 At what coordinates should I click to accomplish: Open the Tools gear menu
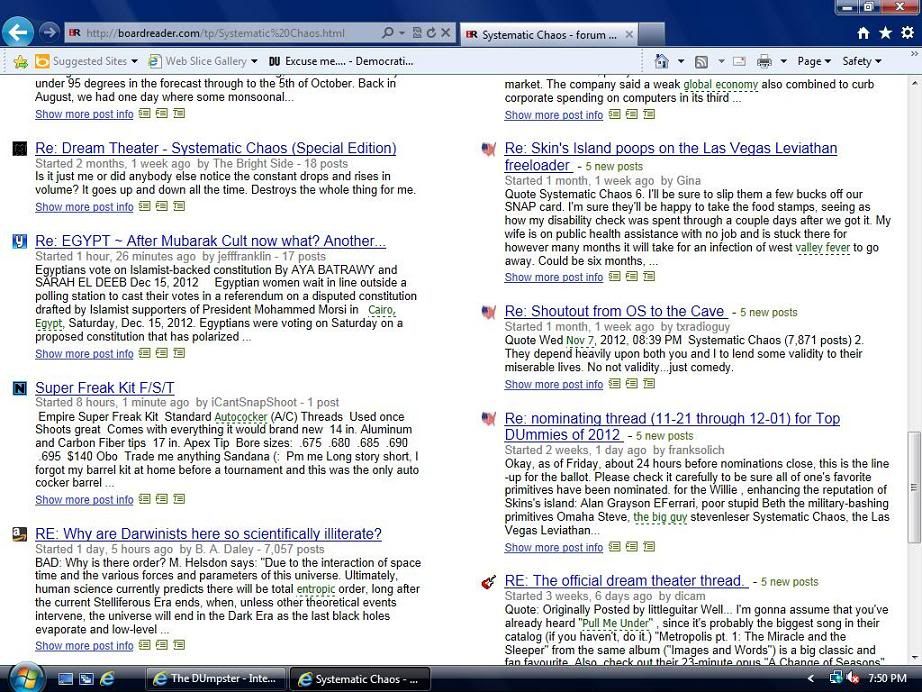pyautogui.click(x=908, y=33)
